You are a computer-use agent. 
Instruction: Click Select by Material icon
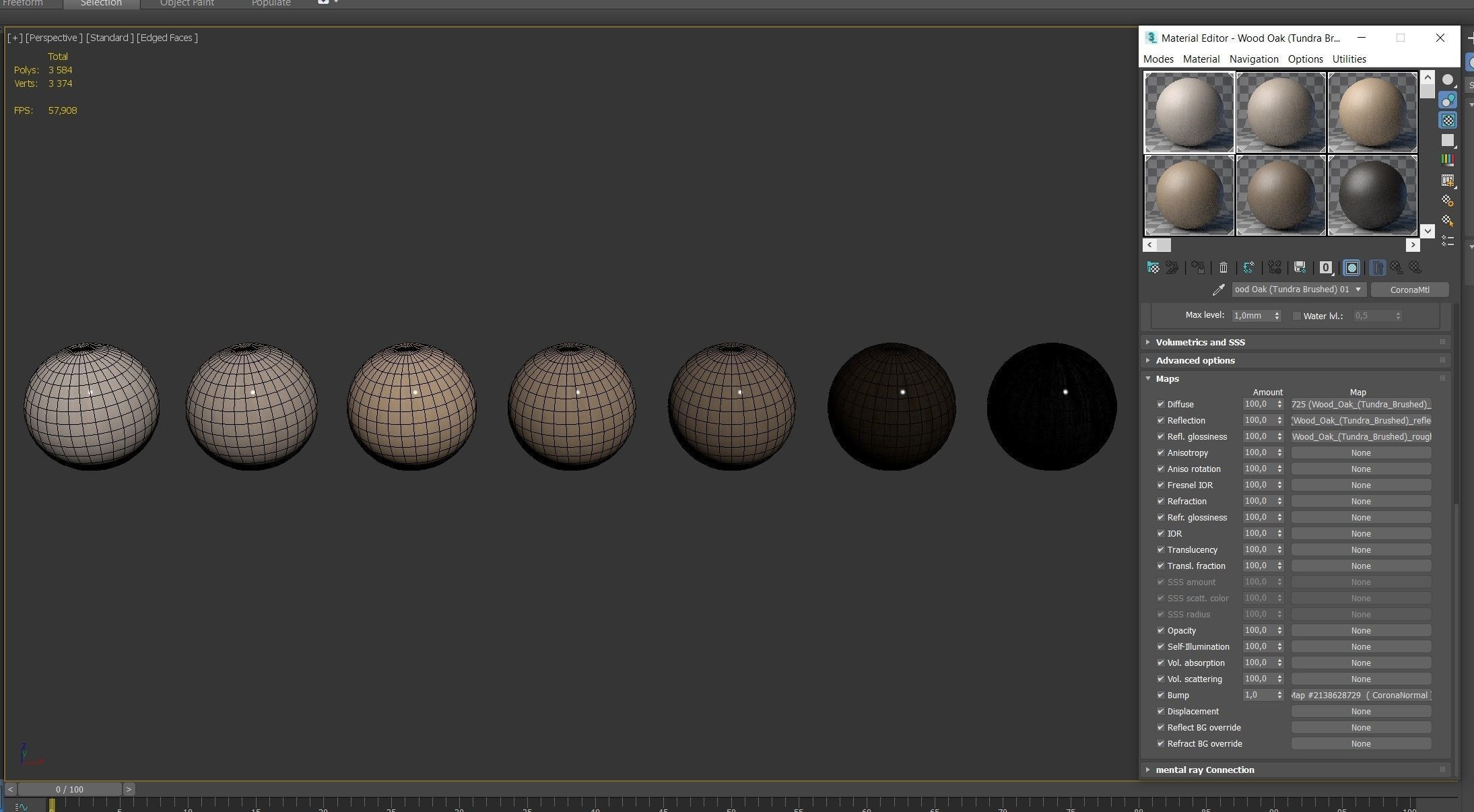(x=1448, y=220)
